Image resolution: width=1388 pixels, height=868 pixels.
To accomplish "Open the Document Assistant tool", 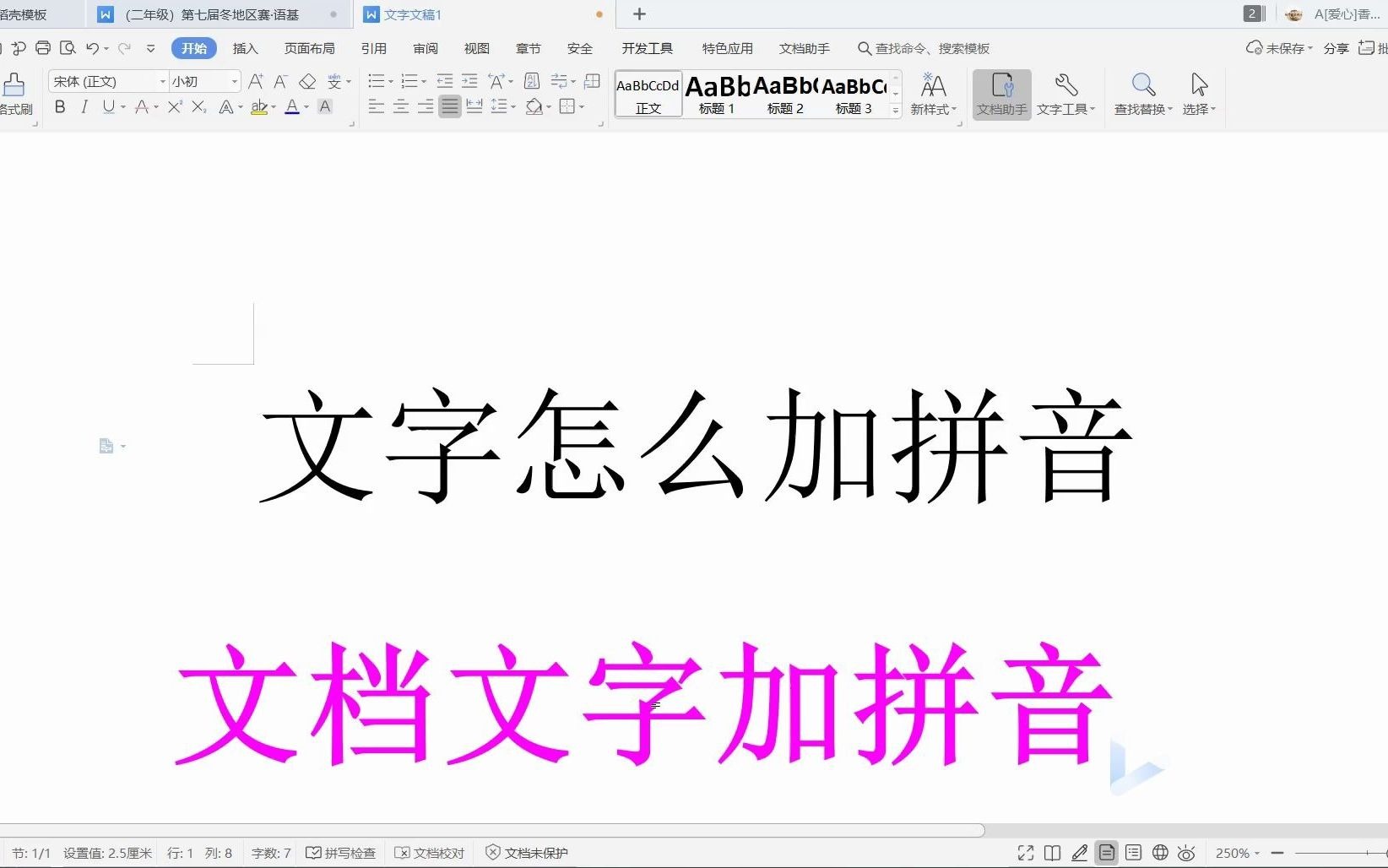I will tap(1001, 93).
